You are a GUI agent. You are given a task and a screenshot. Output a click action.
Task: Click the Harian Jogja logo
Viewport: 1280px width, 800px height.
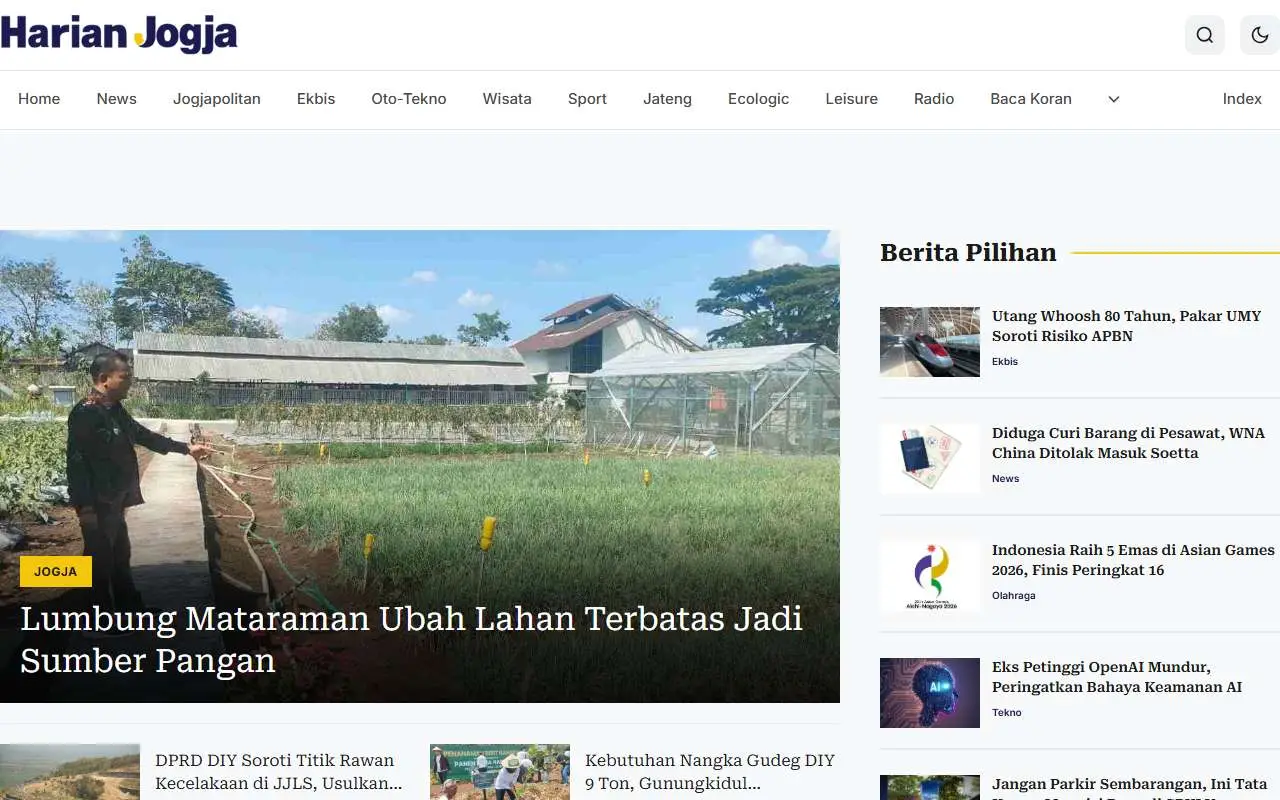(x=119, y=33)
